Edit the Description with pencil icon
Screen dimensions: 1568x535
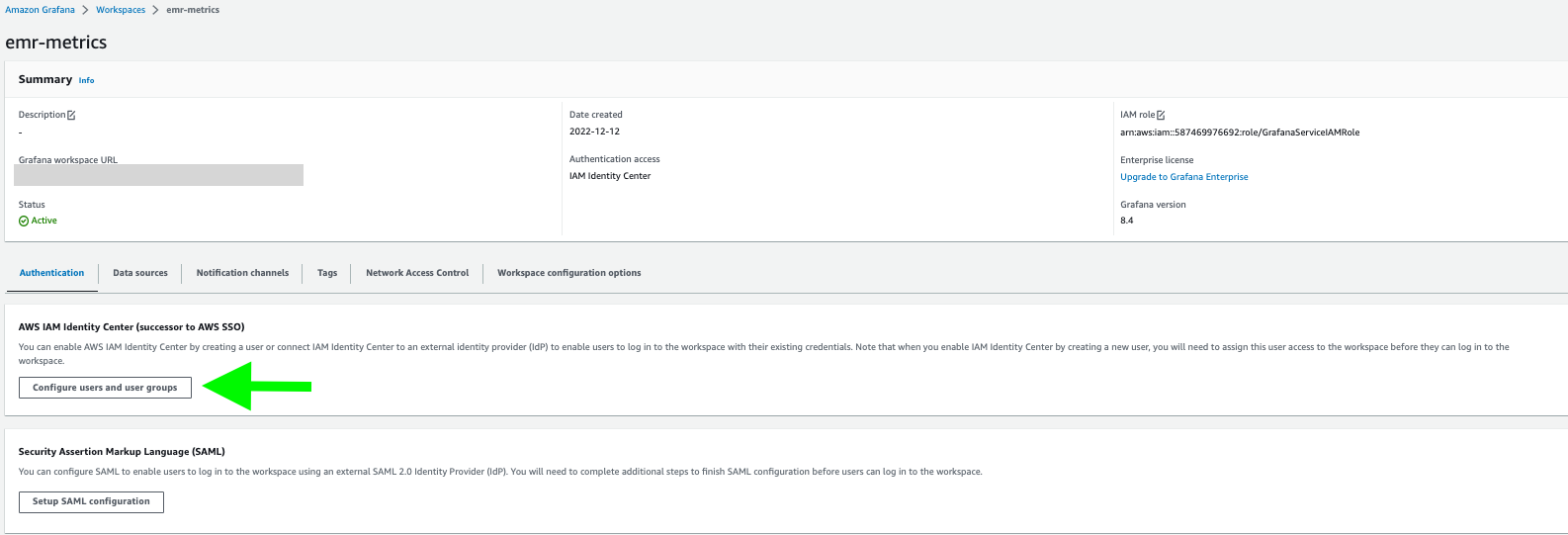click(x=71, y=116)
